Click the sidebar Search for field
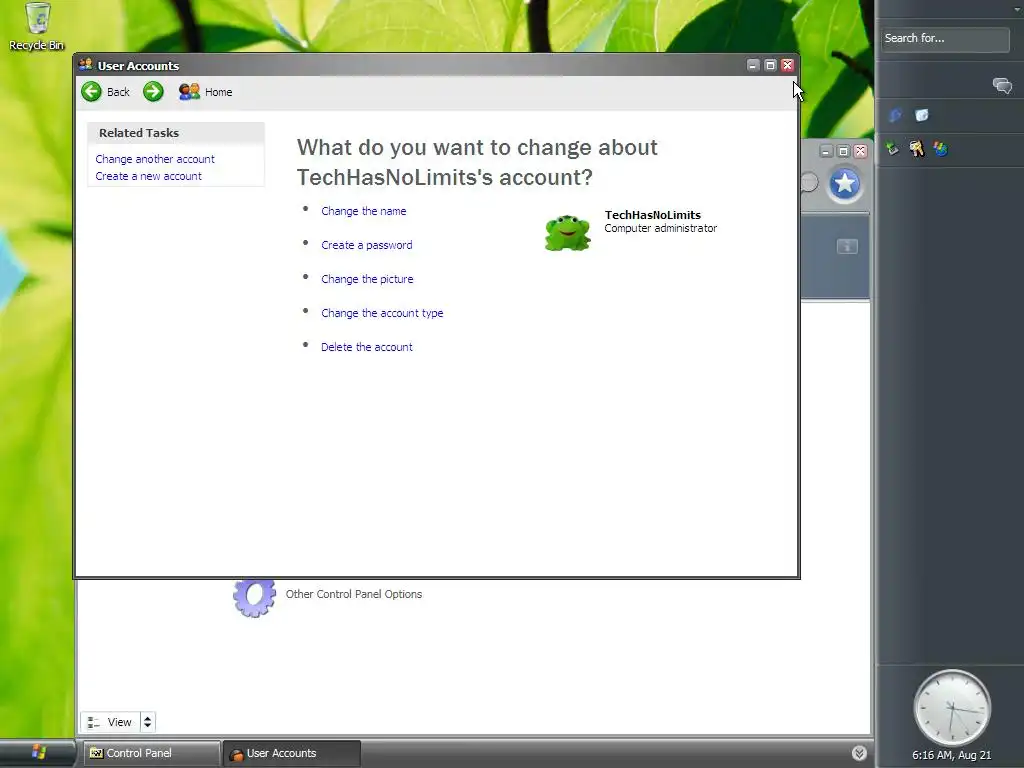The width and height of the screenshot is (1024, 768). click(x=944, y=39)
